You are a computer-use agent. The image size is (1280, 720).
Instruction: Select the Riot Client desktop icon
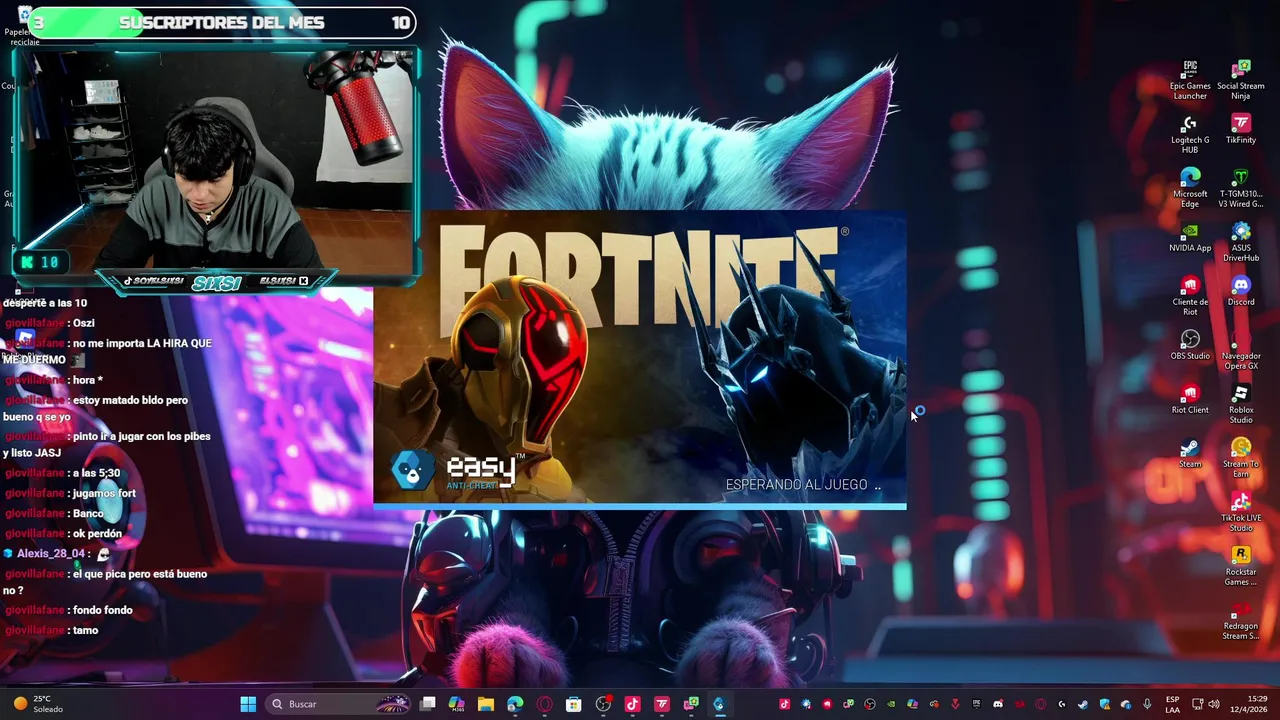(1190, 399)
